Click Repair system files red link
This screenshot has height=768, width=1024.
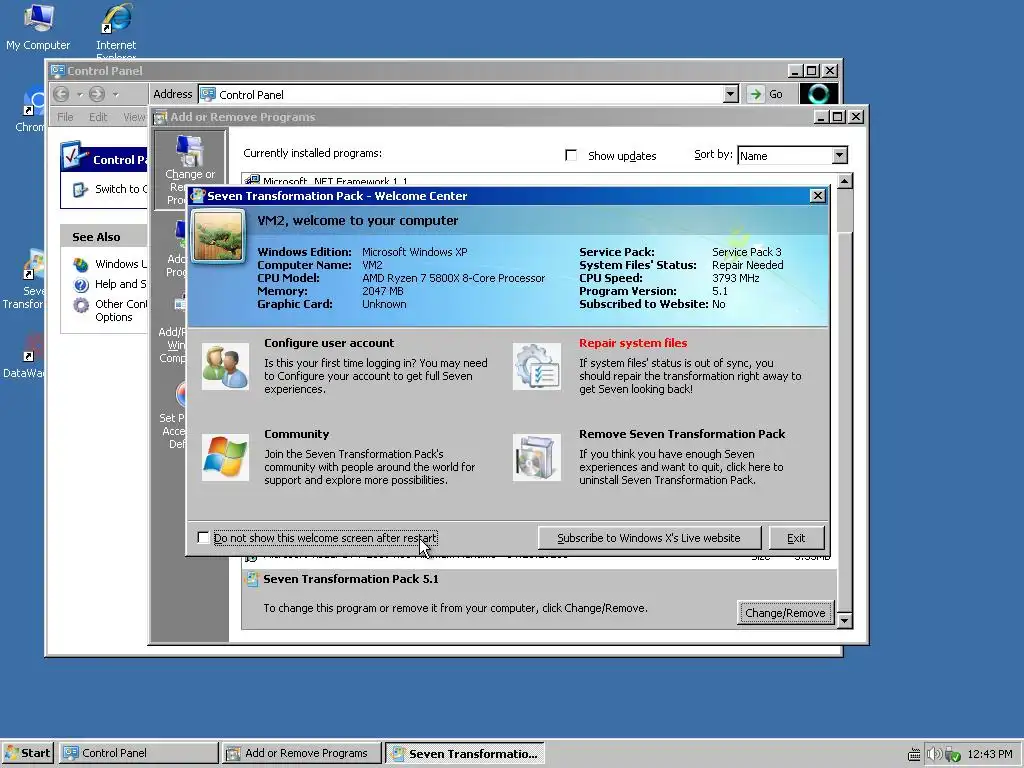tap(633, 343)
